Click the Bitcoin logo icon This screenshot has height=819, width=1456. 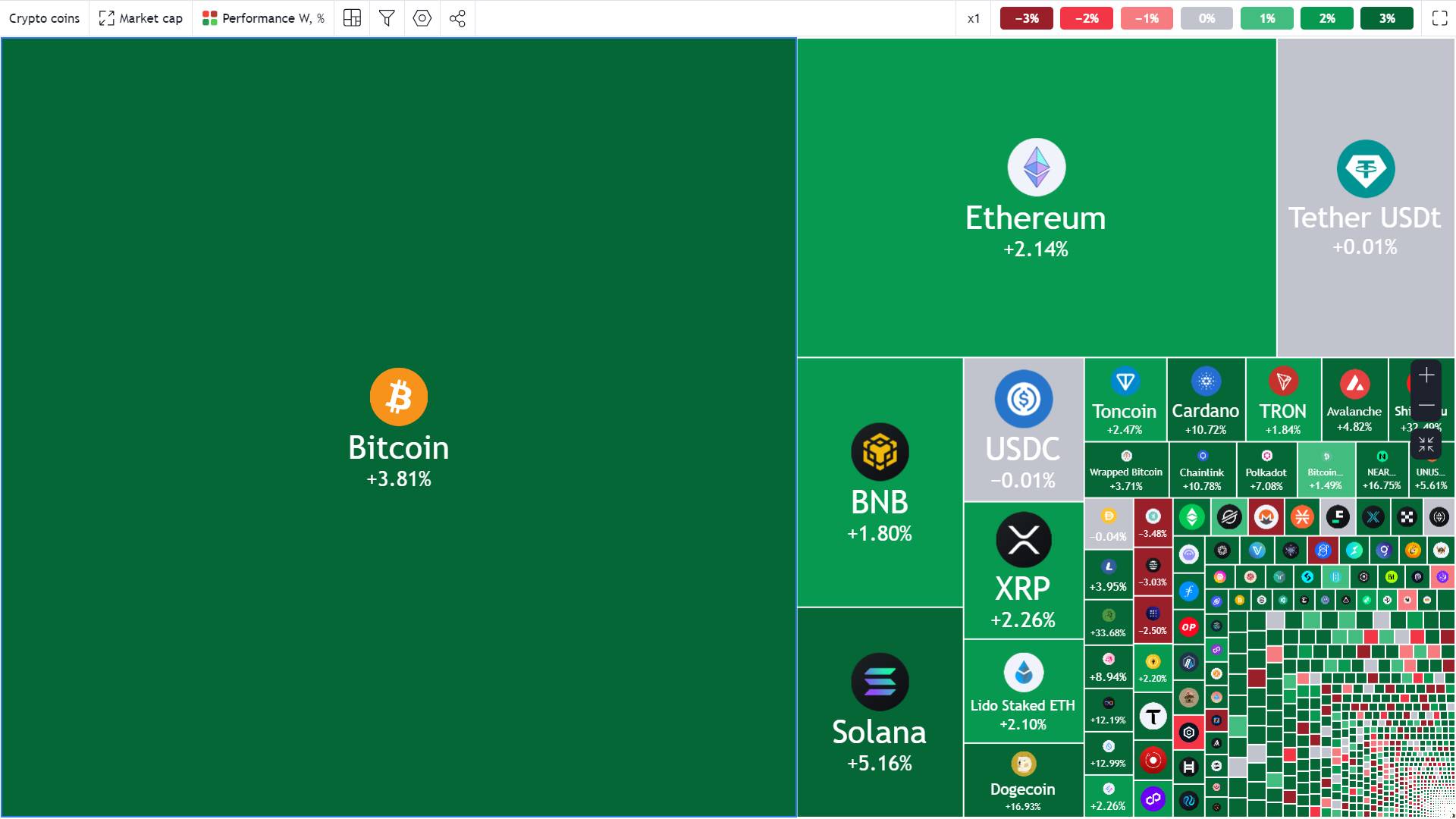pos(399,397)
